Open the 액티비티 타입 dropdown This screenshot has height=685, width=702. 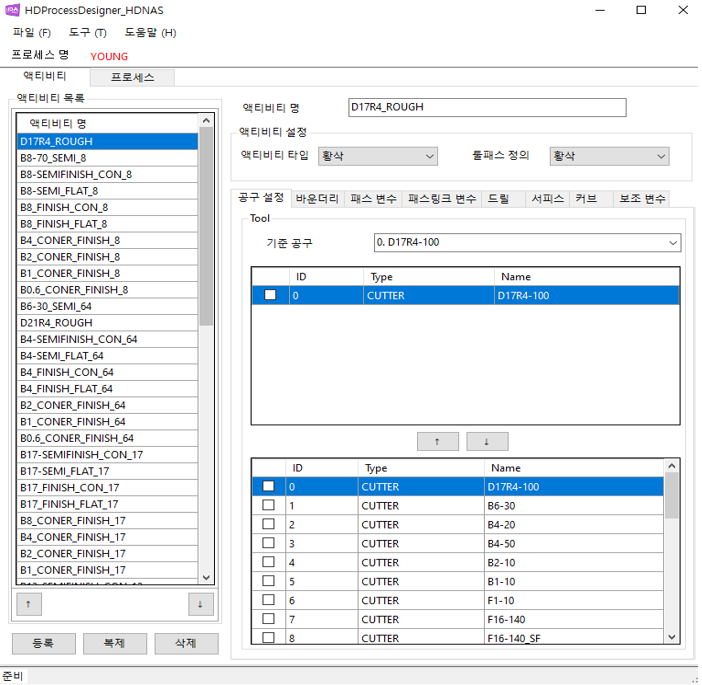click(x=377, y=156)
